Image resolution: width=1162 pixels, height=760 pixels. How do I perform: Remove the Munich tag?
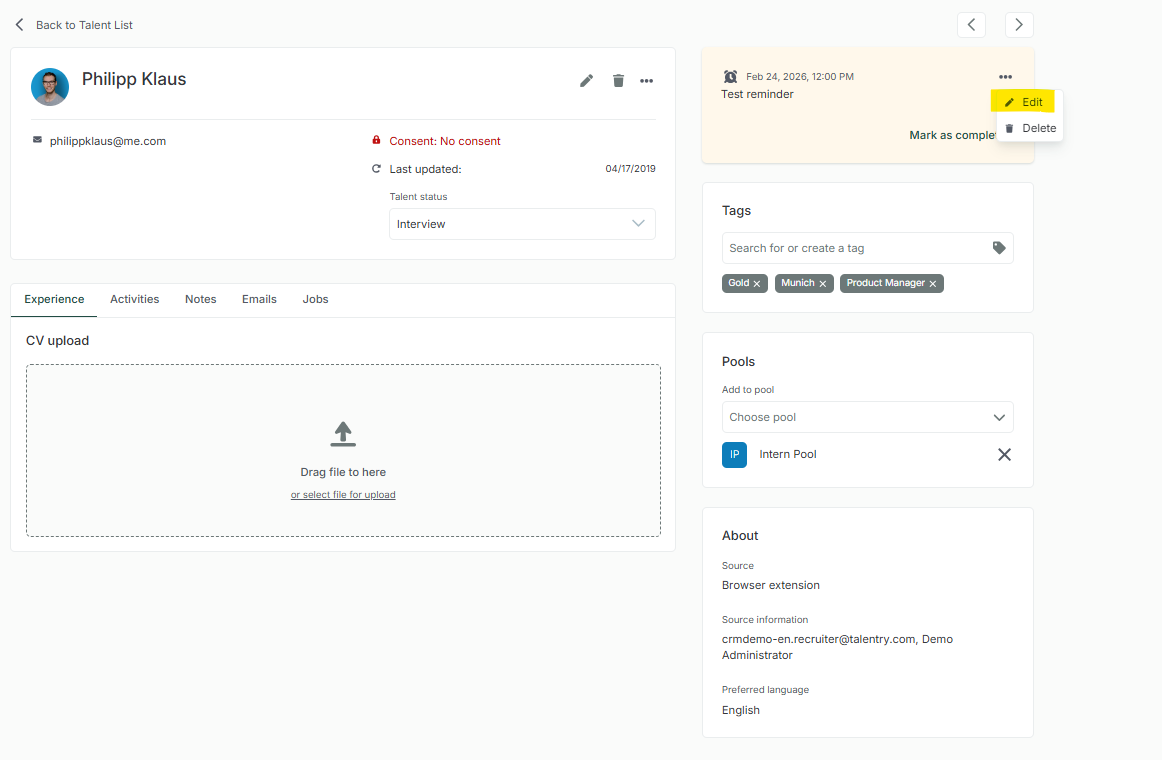[823, 284]
